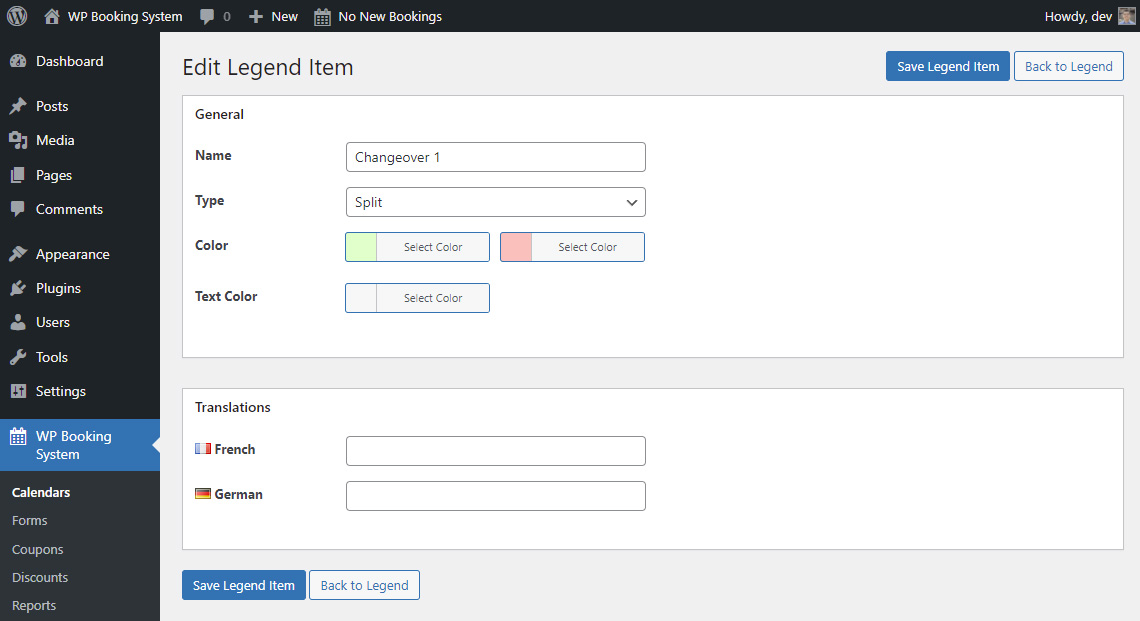The height and width of the screenshot is (621, 1140).
Task: Click the Media icon in sidebar
Action: coord(18,140)
